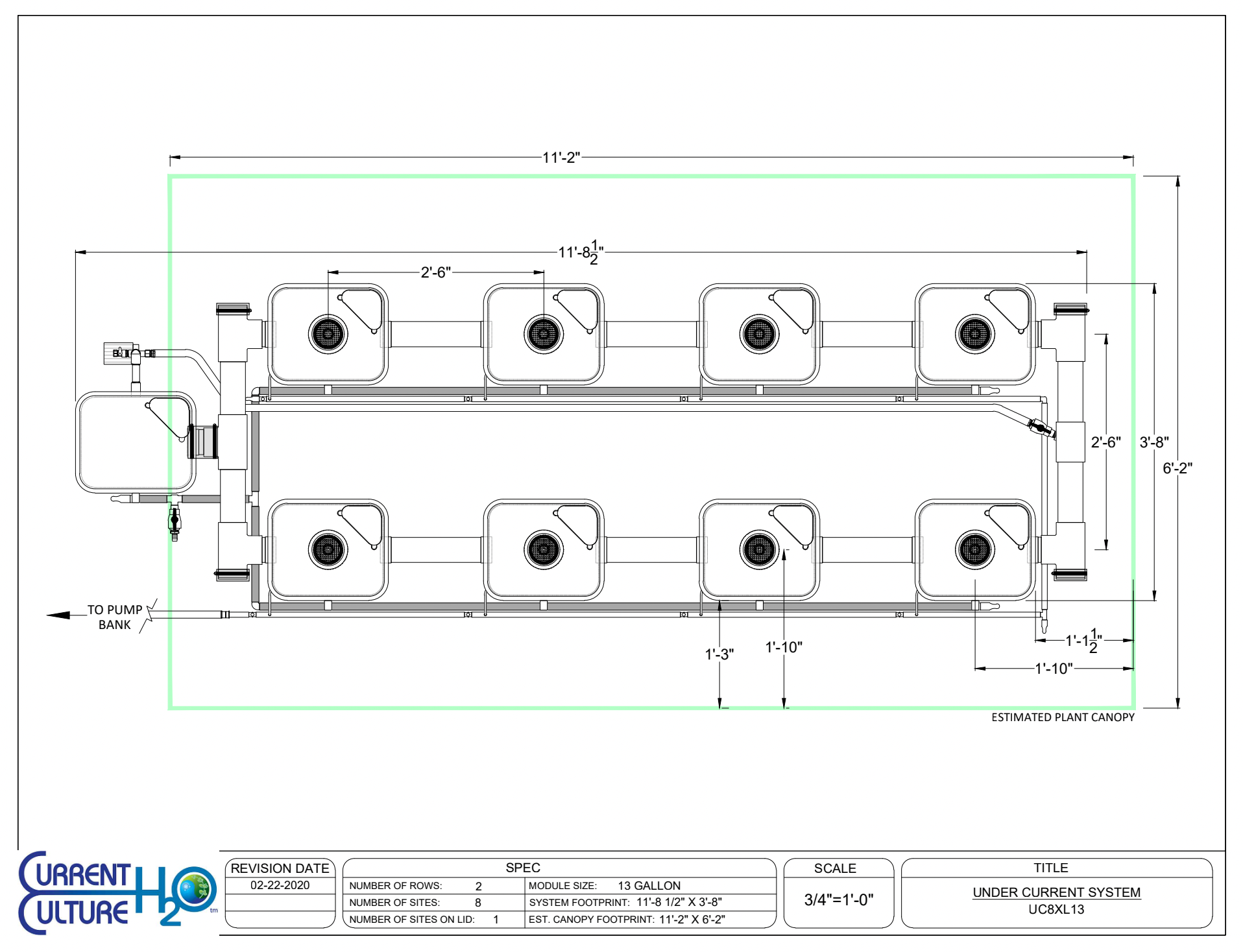Click the epicenter reservoir module drawing
This screenshot has width=1243, height=952.
[136, 442]
